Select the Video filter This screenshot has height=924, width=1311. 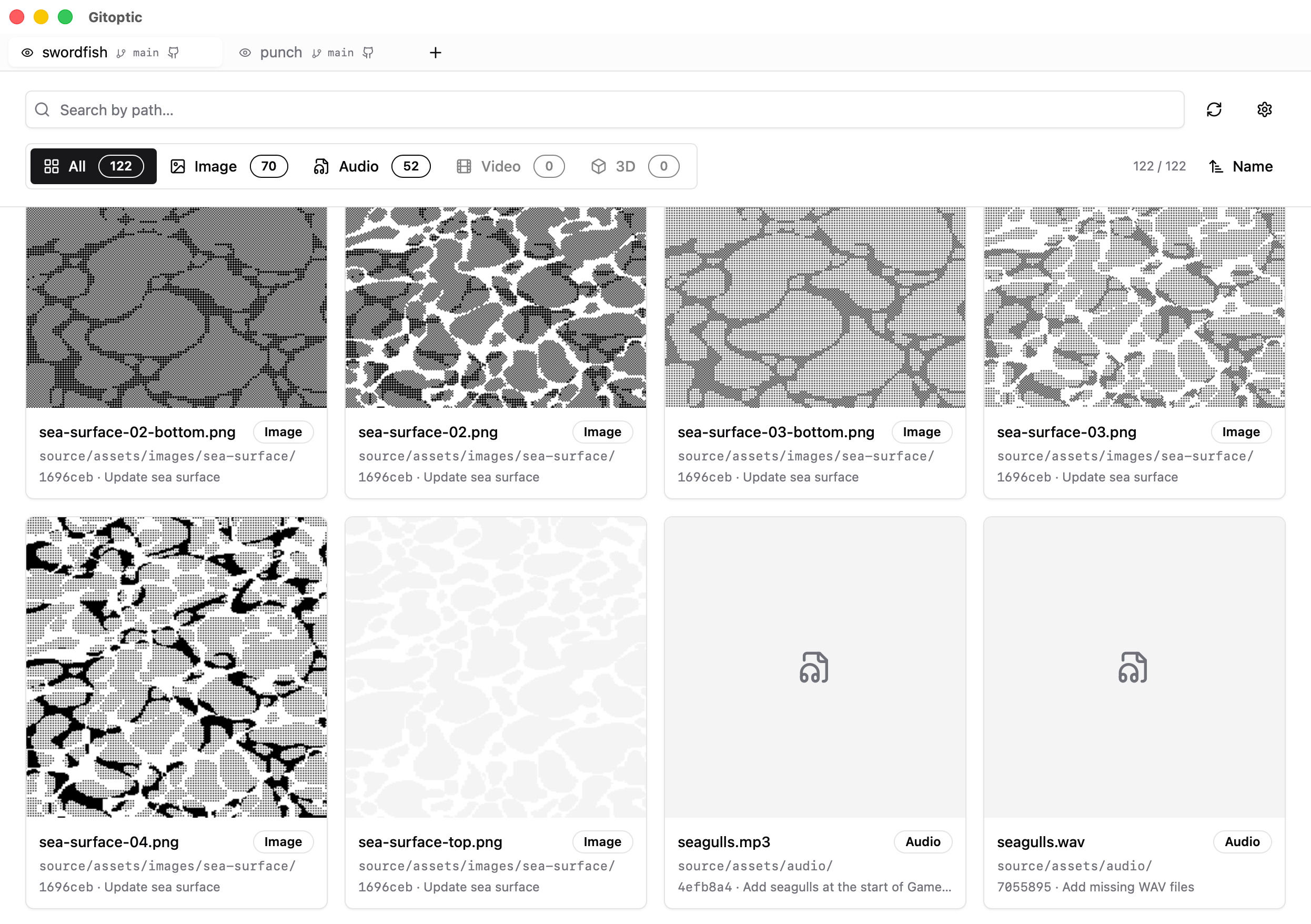(x=510, y=166)
